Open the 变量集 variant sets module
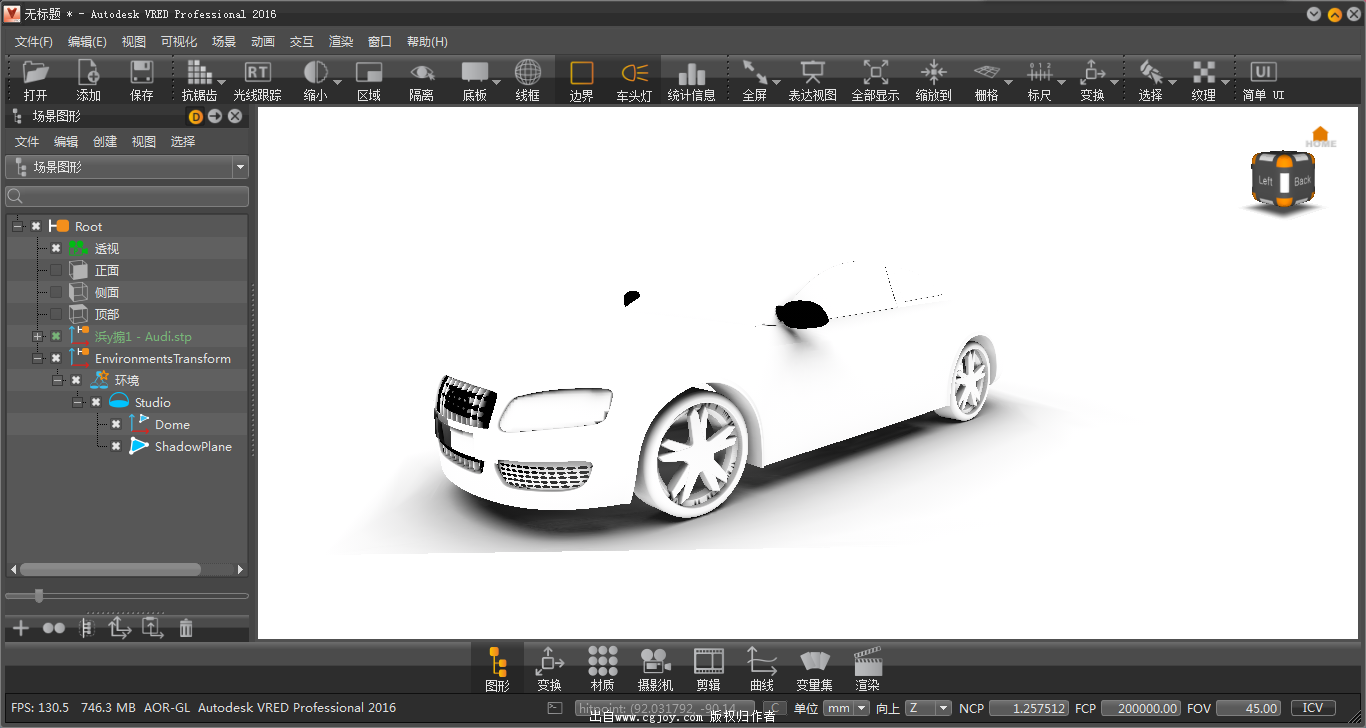The height and width of the screenshot is (728, 1366). (815, 669)
